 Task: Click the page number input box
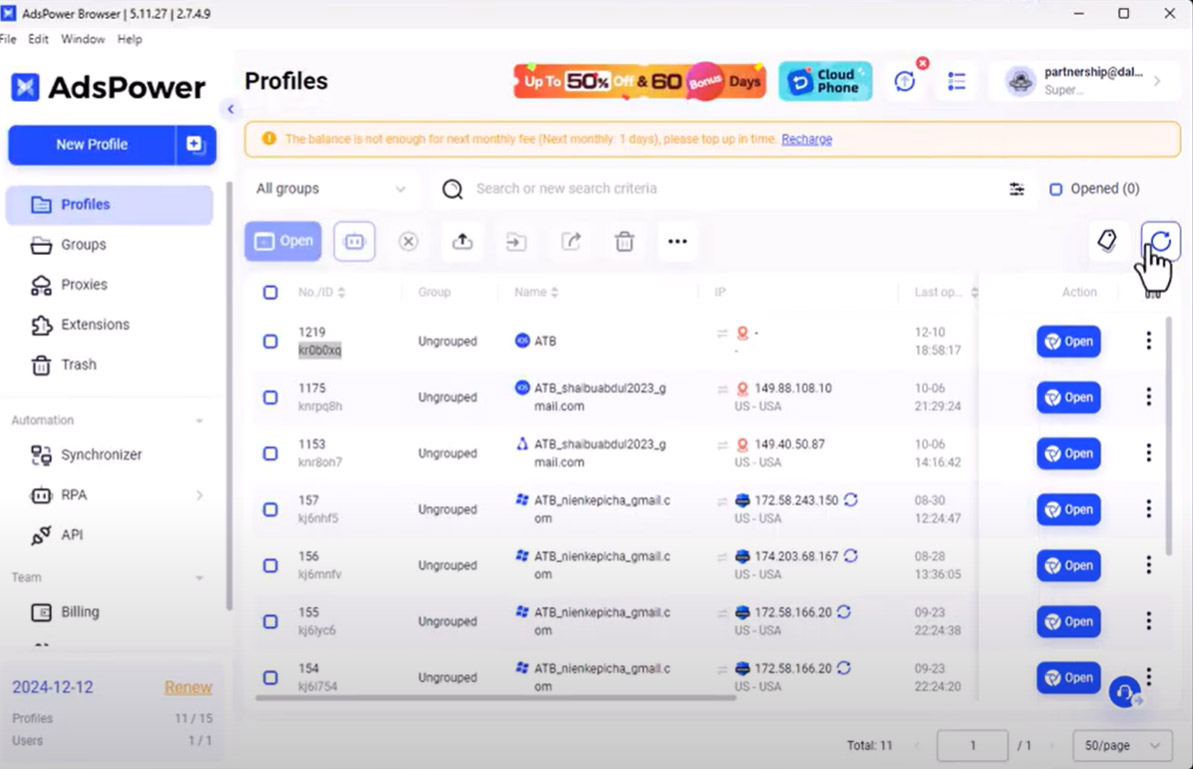972,745
